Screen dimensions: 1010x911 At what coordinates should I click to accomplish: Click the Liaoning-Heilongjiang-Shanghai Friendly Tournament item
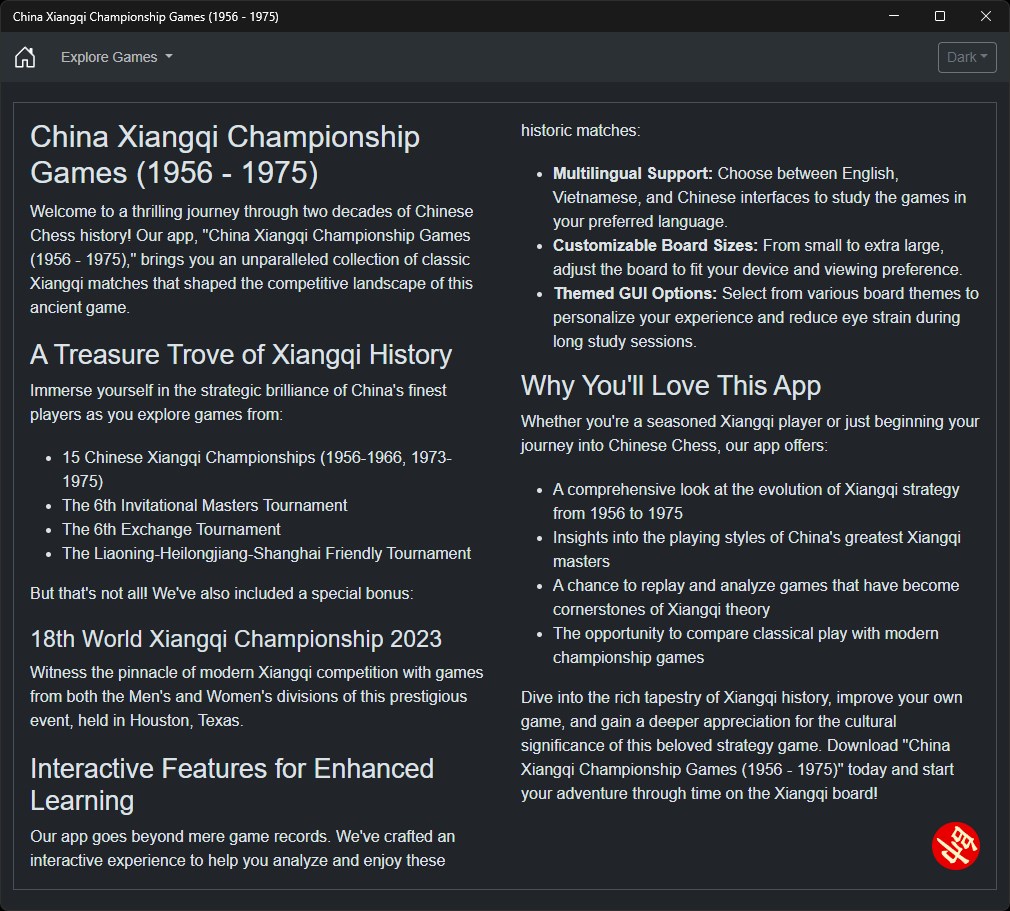[x=267, y=553]
